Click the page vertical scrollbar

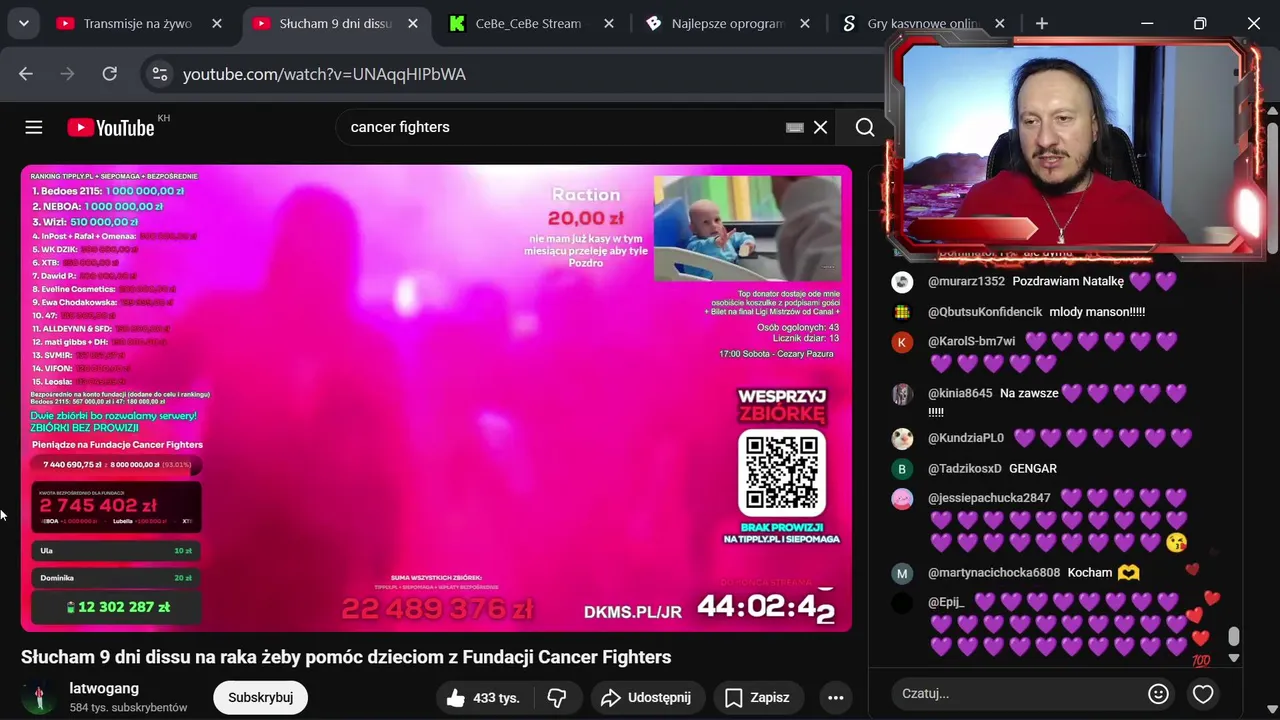point(1272,186)
